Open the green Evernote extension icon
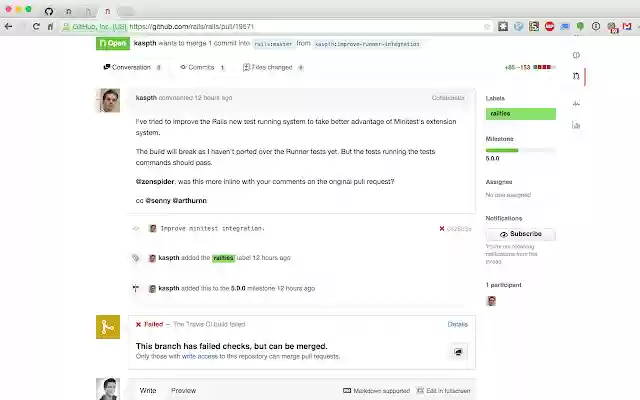 (x=580, y=27)
